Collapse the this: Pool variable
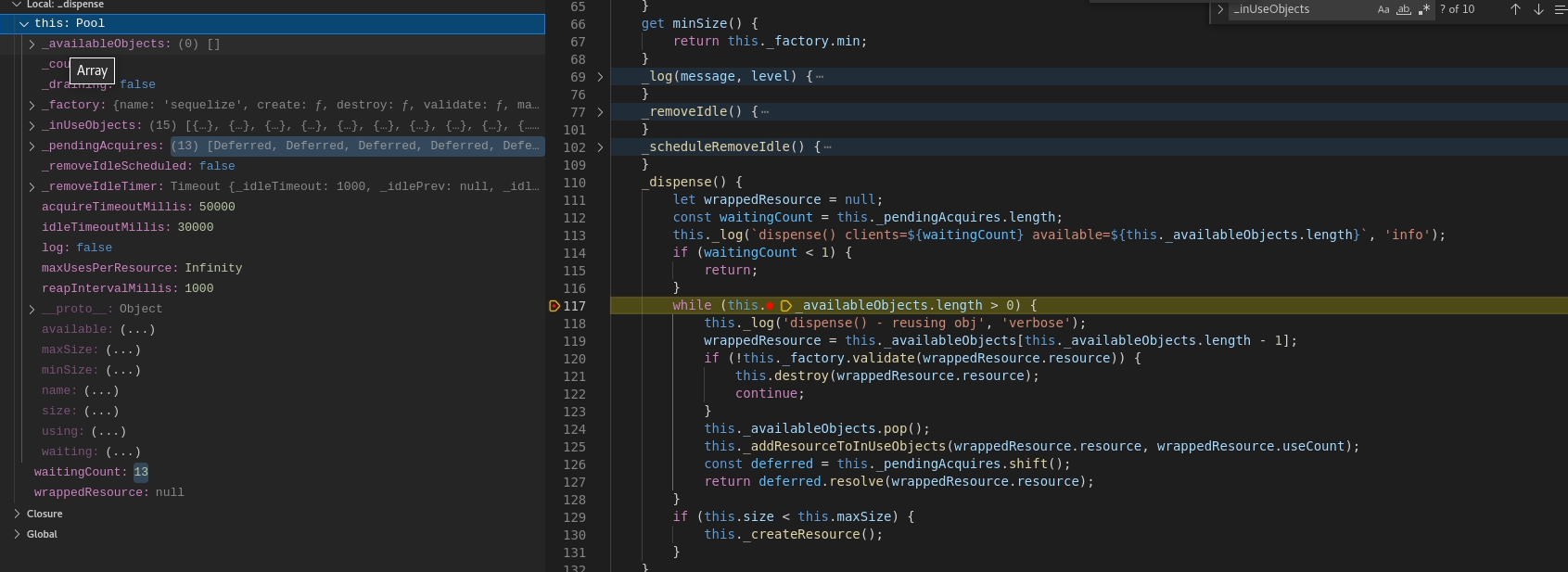 [x=24, y=23]
